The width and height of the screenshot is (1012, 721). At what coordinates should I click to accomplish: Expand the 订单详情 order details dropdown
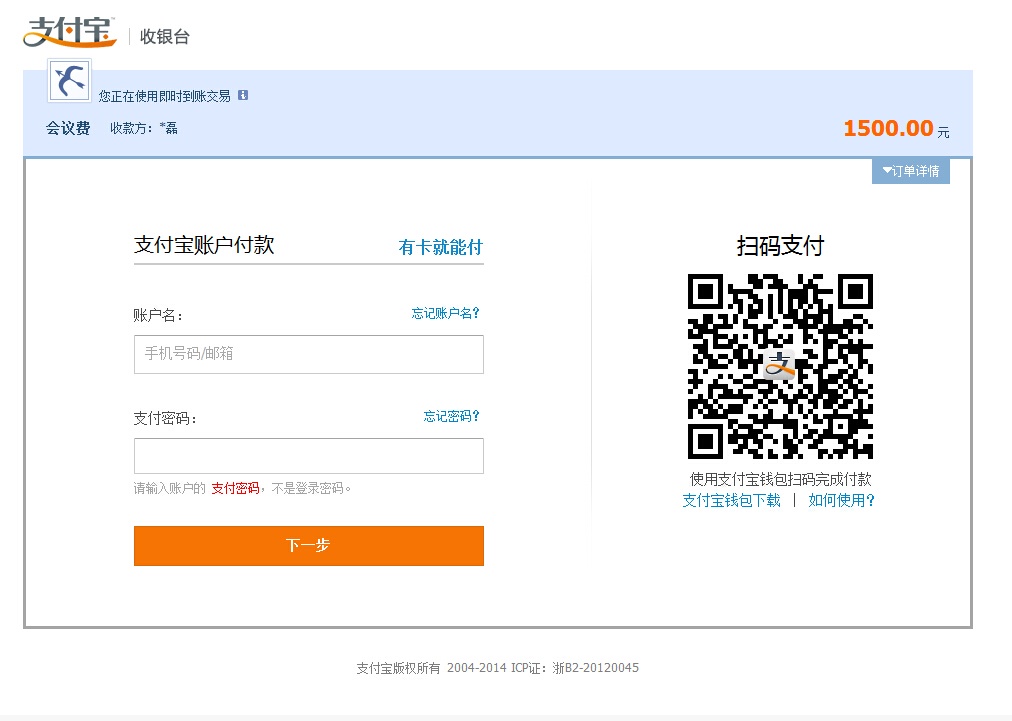tap(911, 171)
